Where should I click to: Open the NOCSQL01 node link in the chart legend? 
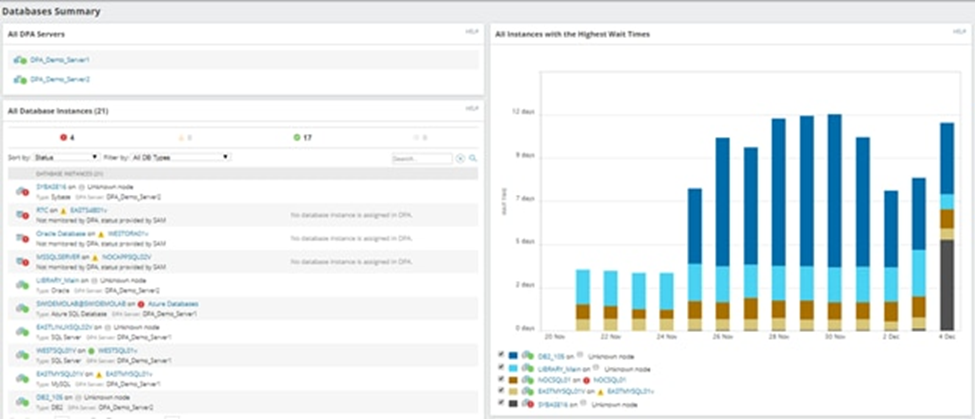(x=609, y=380)
